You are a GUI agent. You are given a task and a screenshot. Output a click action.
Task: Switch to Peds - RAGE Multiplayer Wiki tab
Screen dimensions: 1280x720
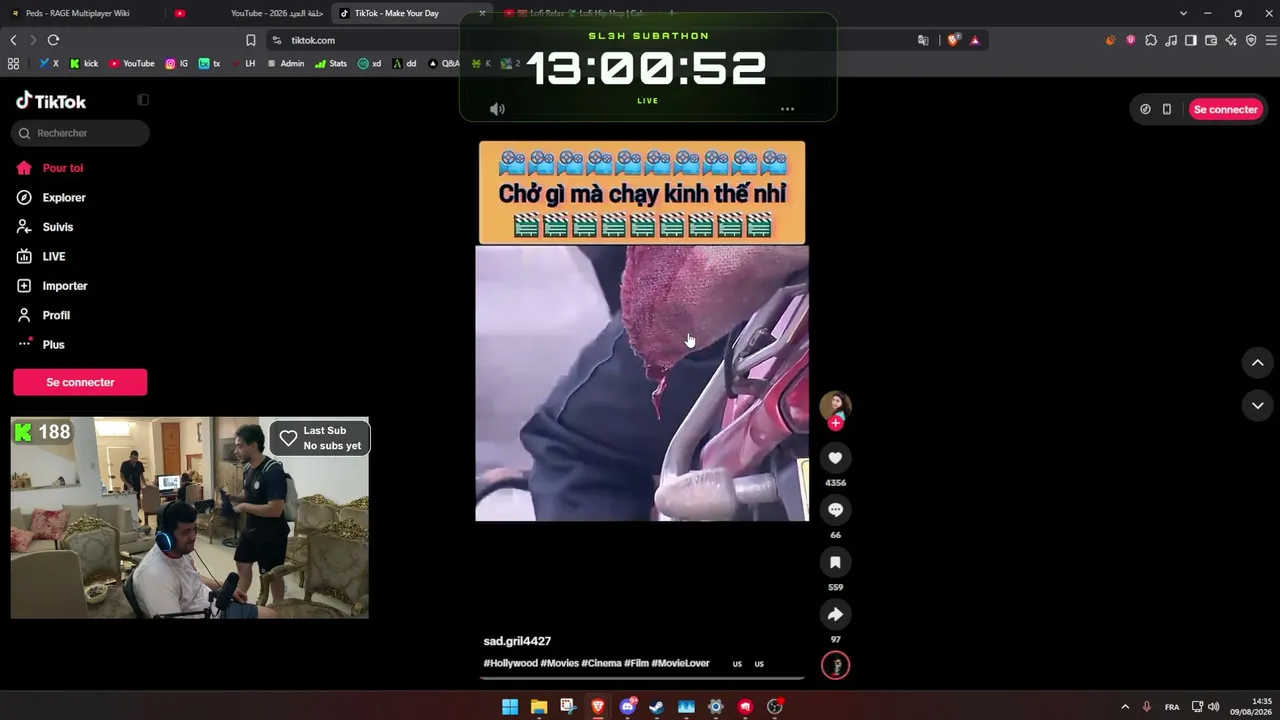click(x=80, y=13)
